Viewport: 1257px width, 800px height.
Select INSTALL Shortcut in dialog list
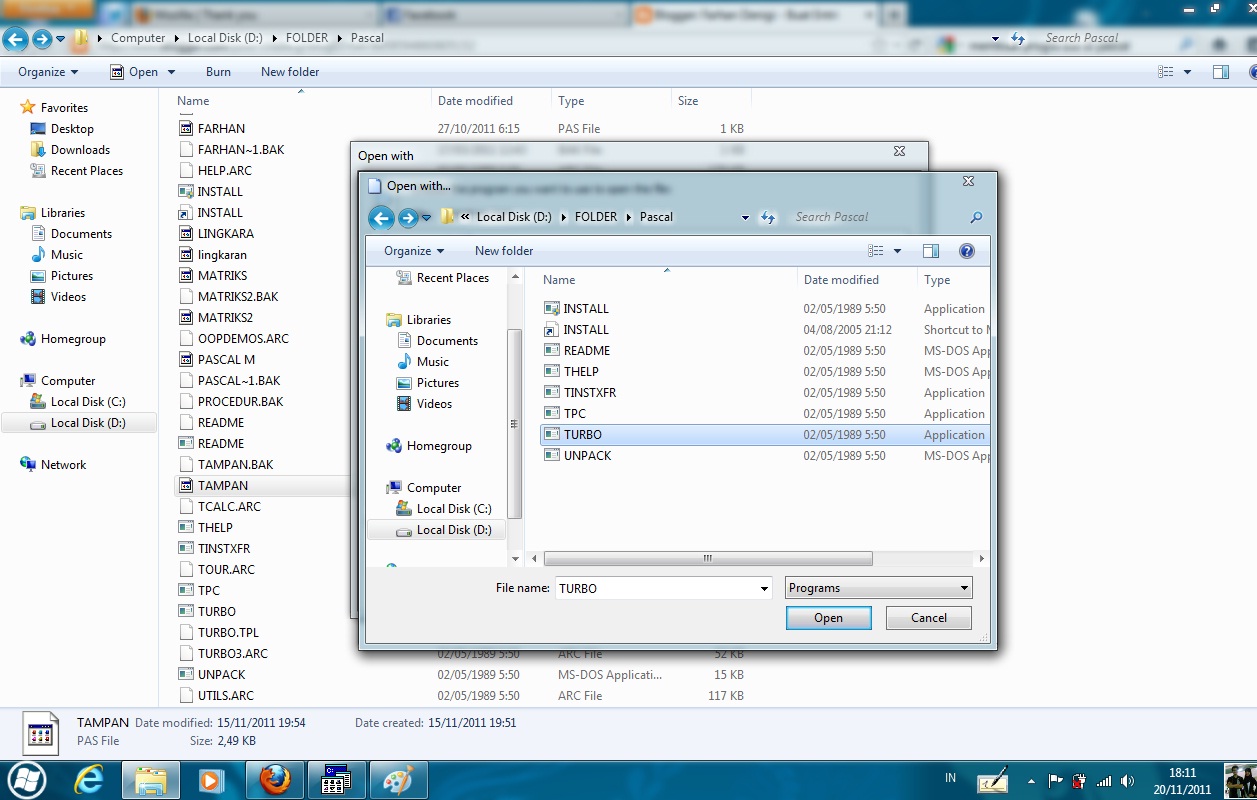(x=765, y=330)
